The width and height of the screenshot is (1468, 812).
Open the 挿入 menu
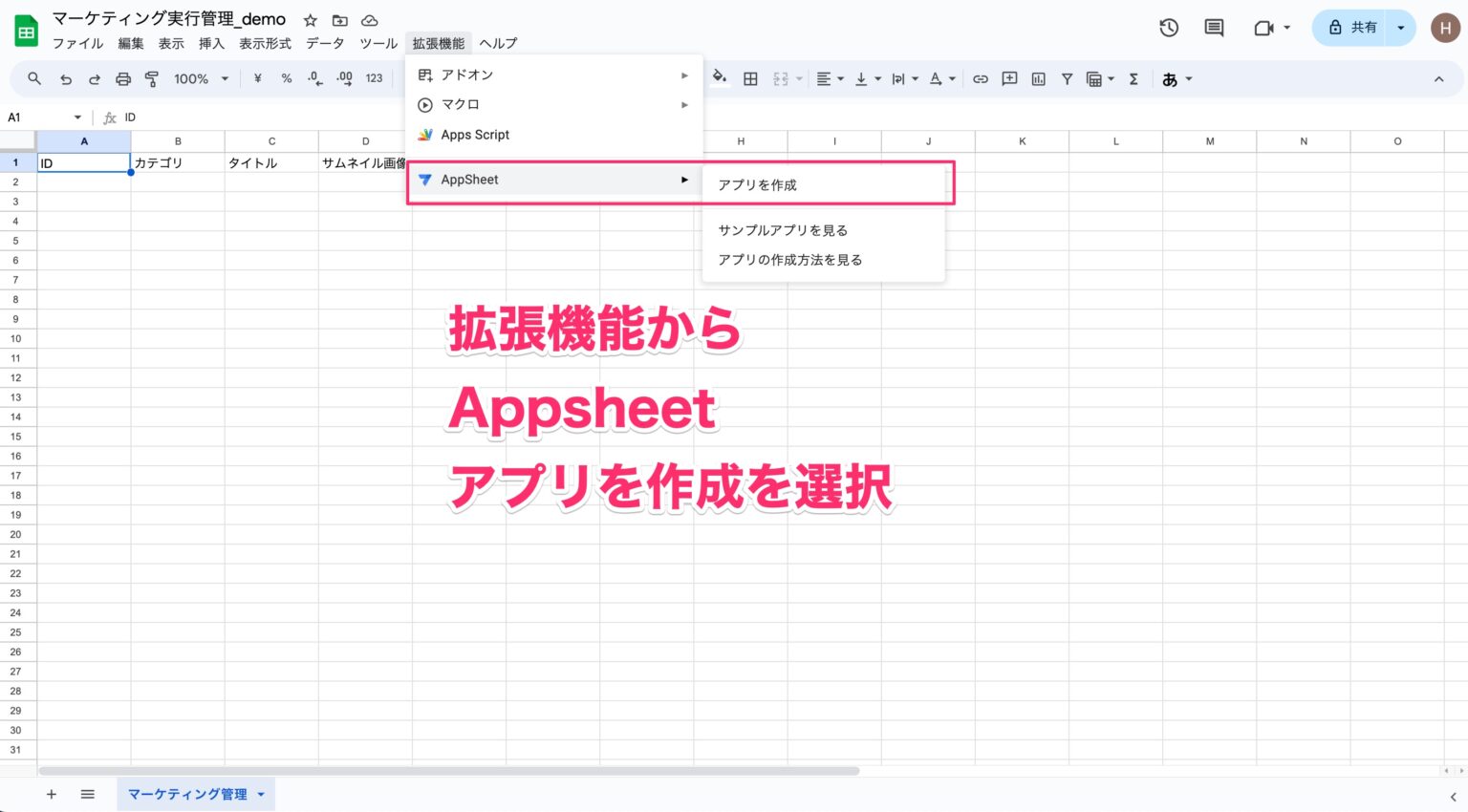click(210, 43)
